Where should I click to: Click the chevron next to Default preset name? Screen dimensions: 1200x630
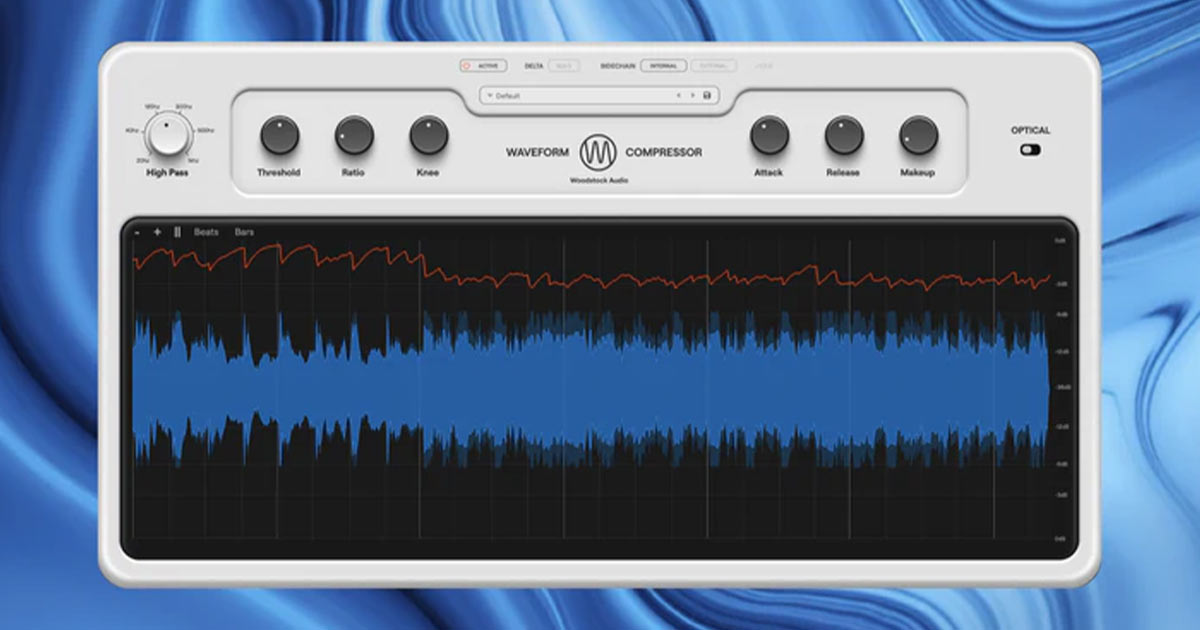(491, 96)
